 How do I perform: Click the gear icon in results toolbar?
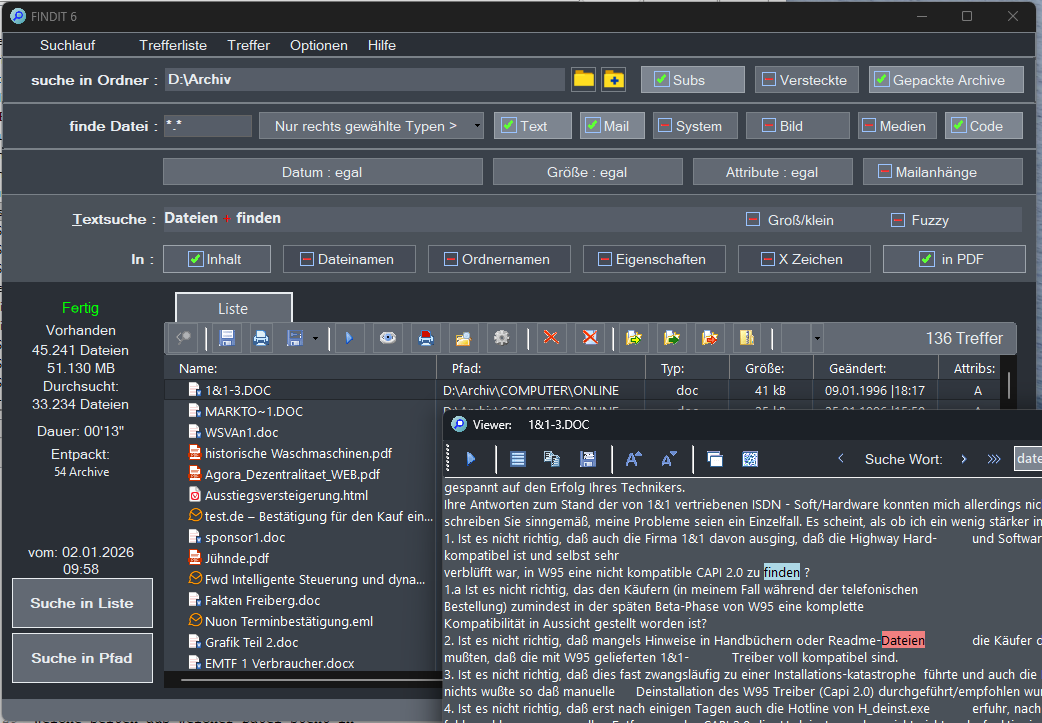coord(501,338)
